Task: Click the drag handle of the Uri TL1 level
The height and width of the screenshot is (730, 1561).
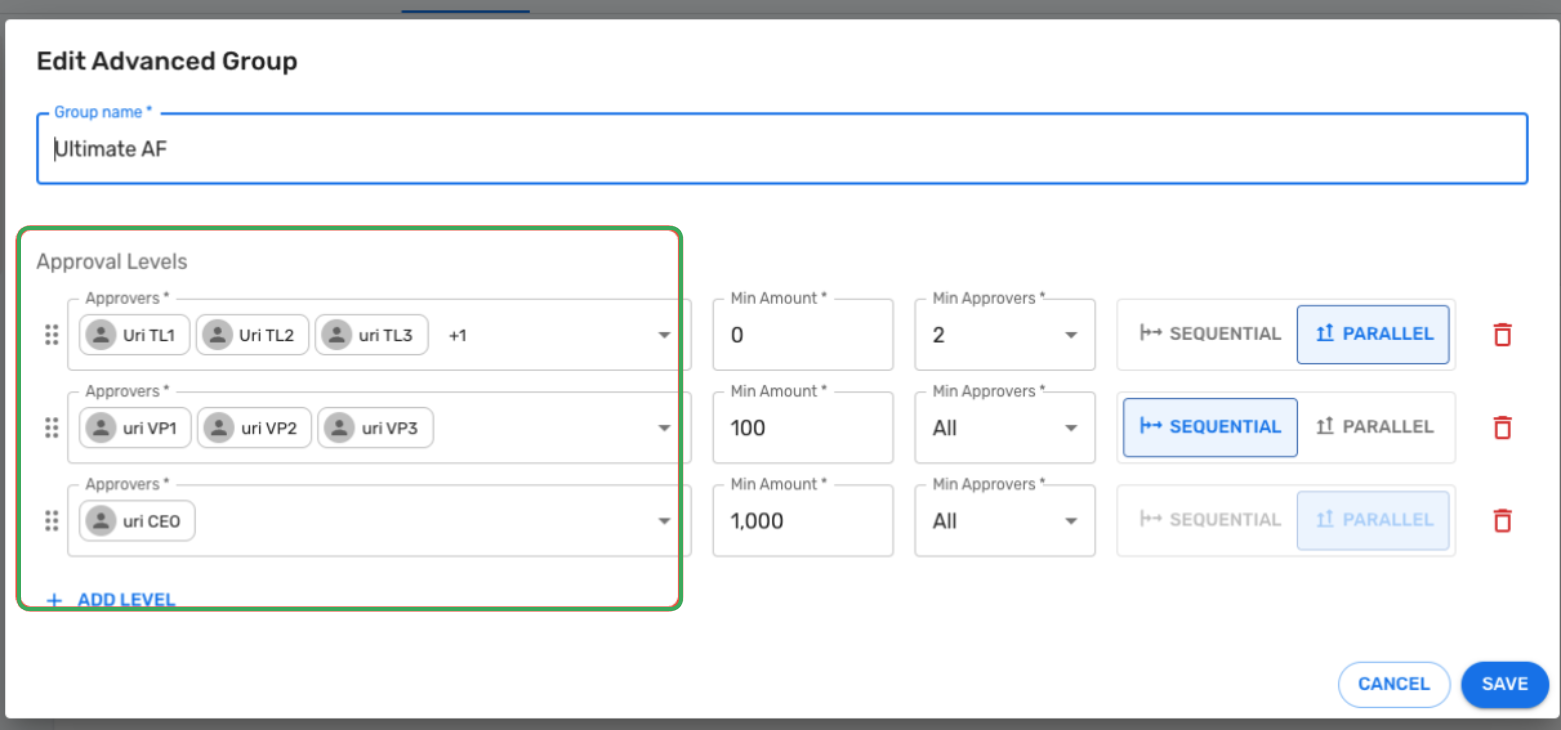Action: click(52, 335)
